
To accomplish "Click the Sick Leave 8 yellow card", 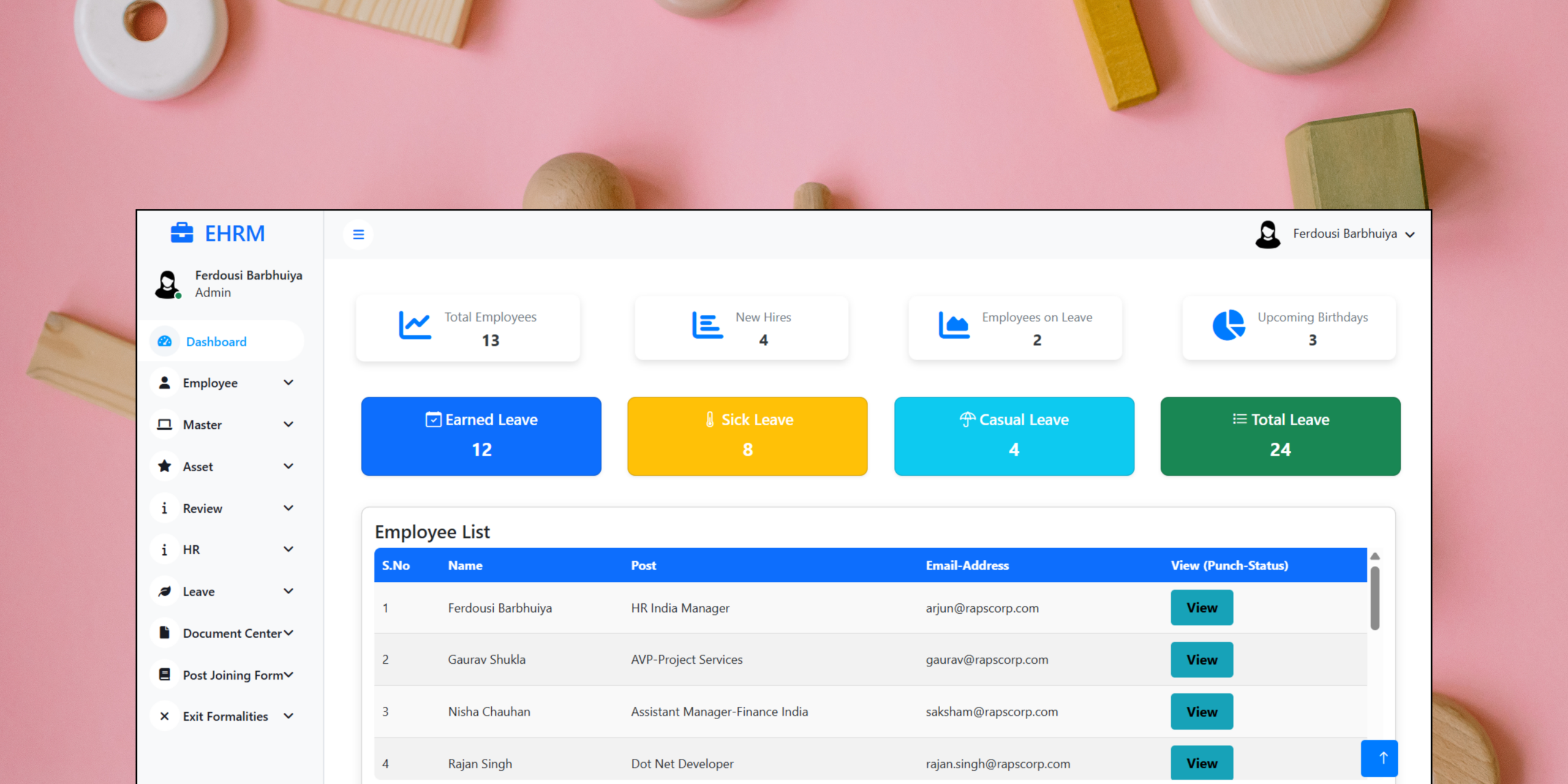I will pos(747,436).
